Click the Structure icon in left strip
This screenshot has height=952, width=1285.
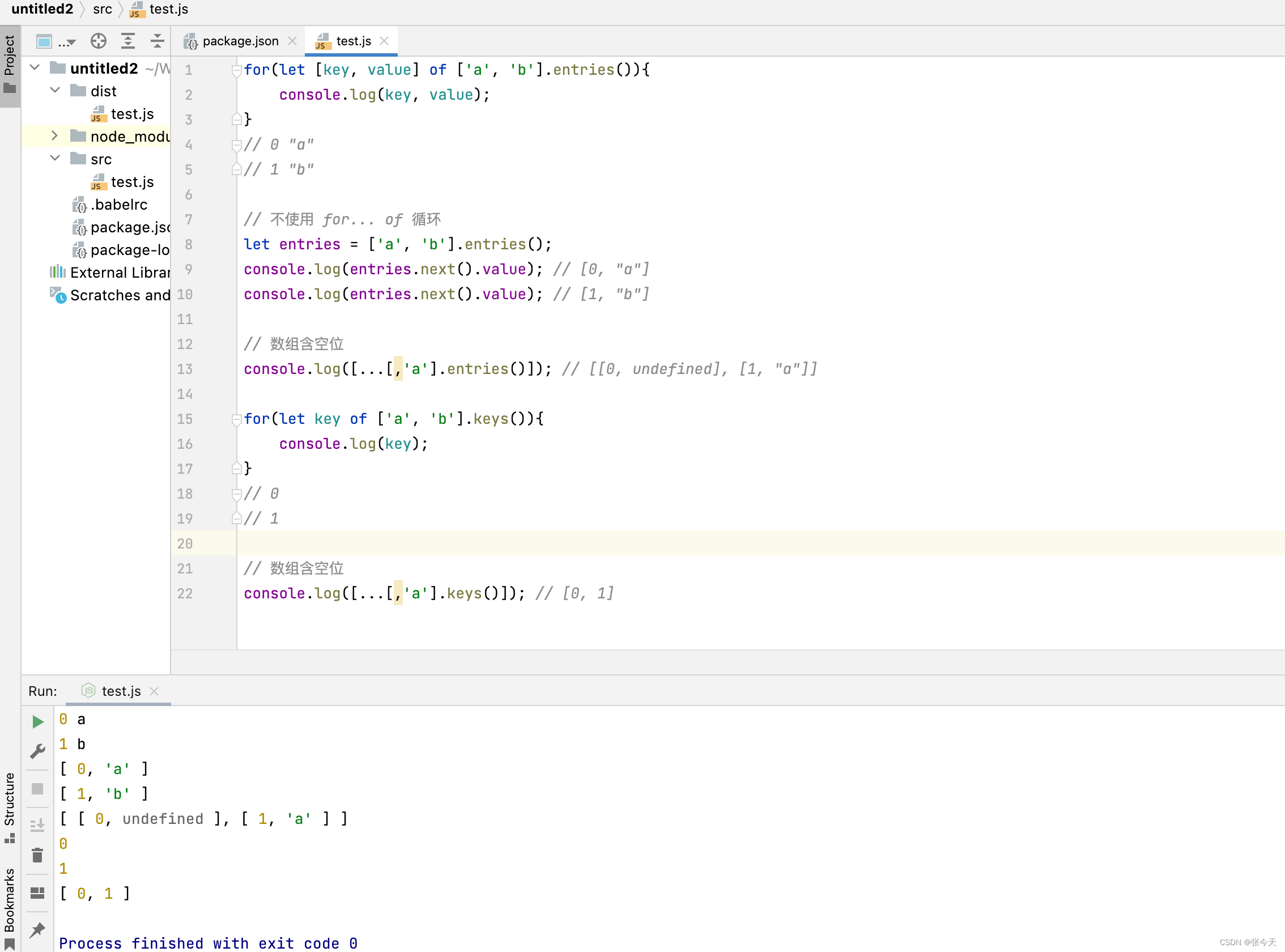(x=10, y=838)
